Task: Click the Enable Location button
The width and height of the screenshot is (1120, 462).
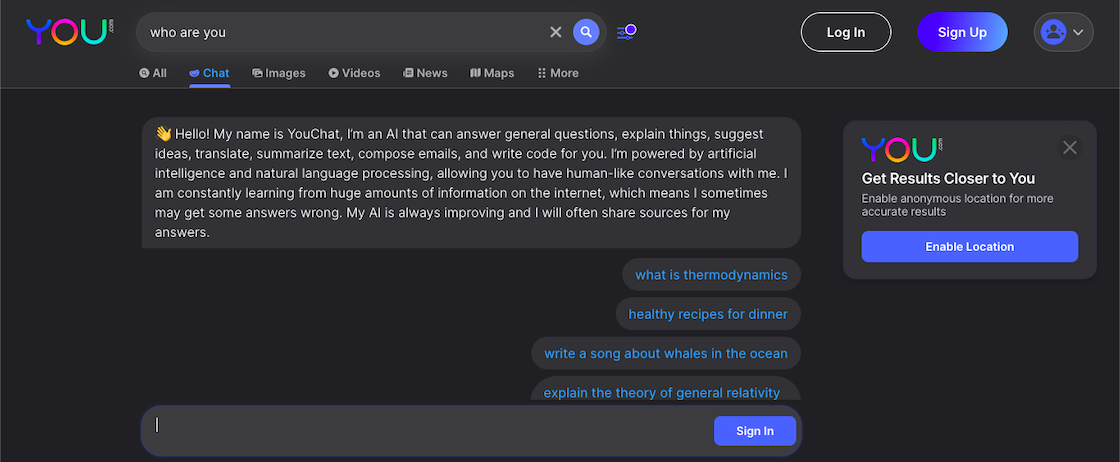Action: [x=969, y=247]
